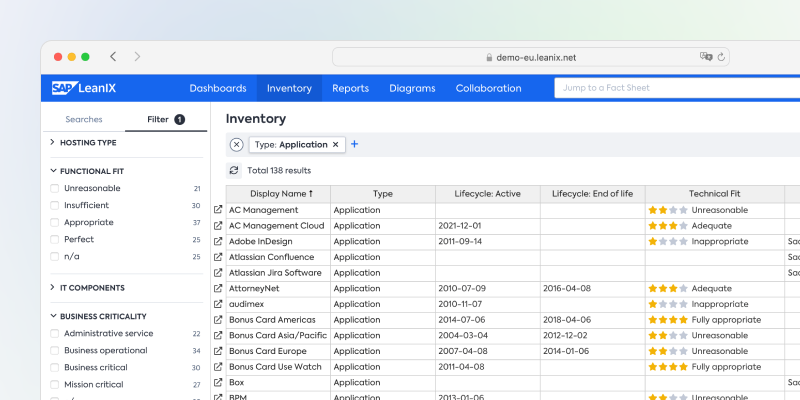
Task: Open the audimex fact sheet name
Action: coord(246,304)
